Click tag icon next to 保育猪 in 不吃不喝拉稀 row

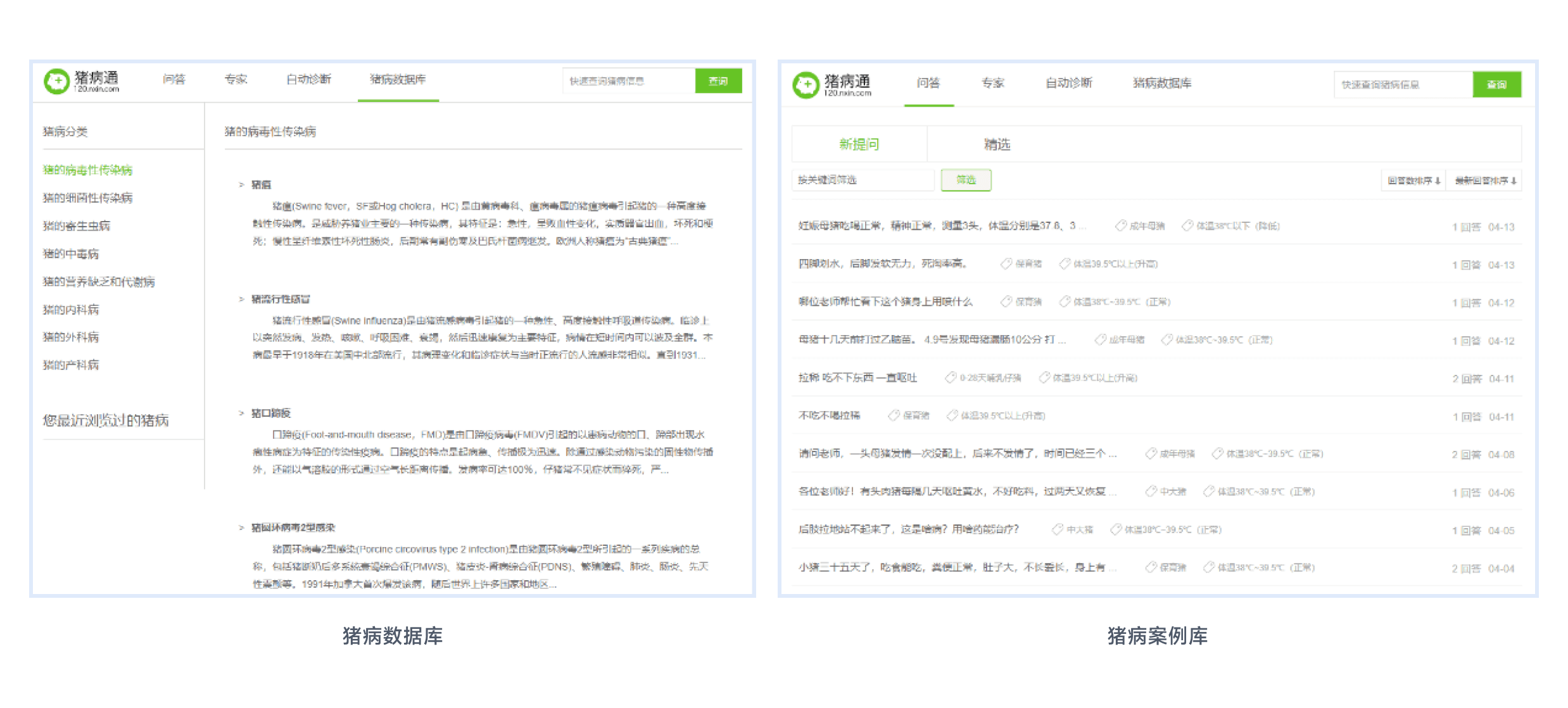[x=894, y=415]
